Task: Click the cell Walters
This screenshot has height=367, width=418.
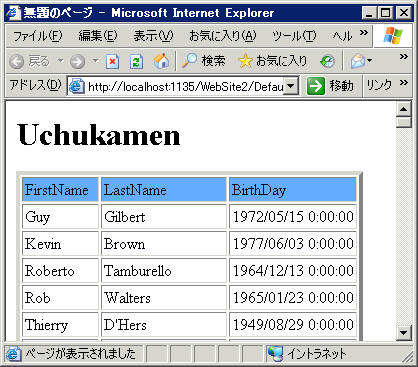Action: point(163,298)
